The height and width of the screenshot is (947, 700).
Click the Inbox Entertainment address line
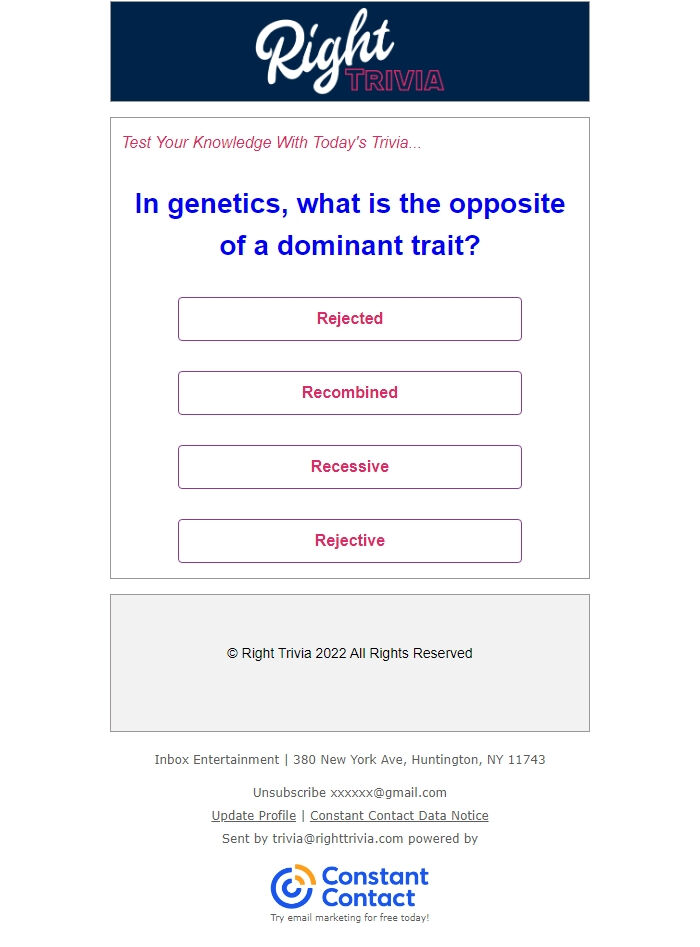coord(350,760)
